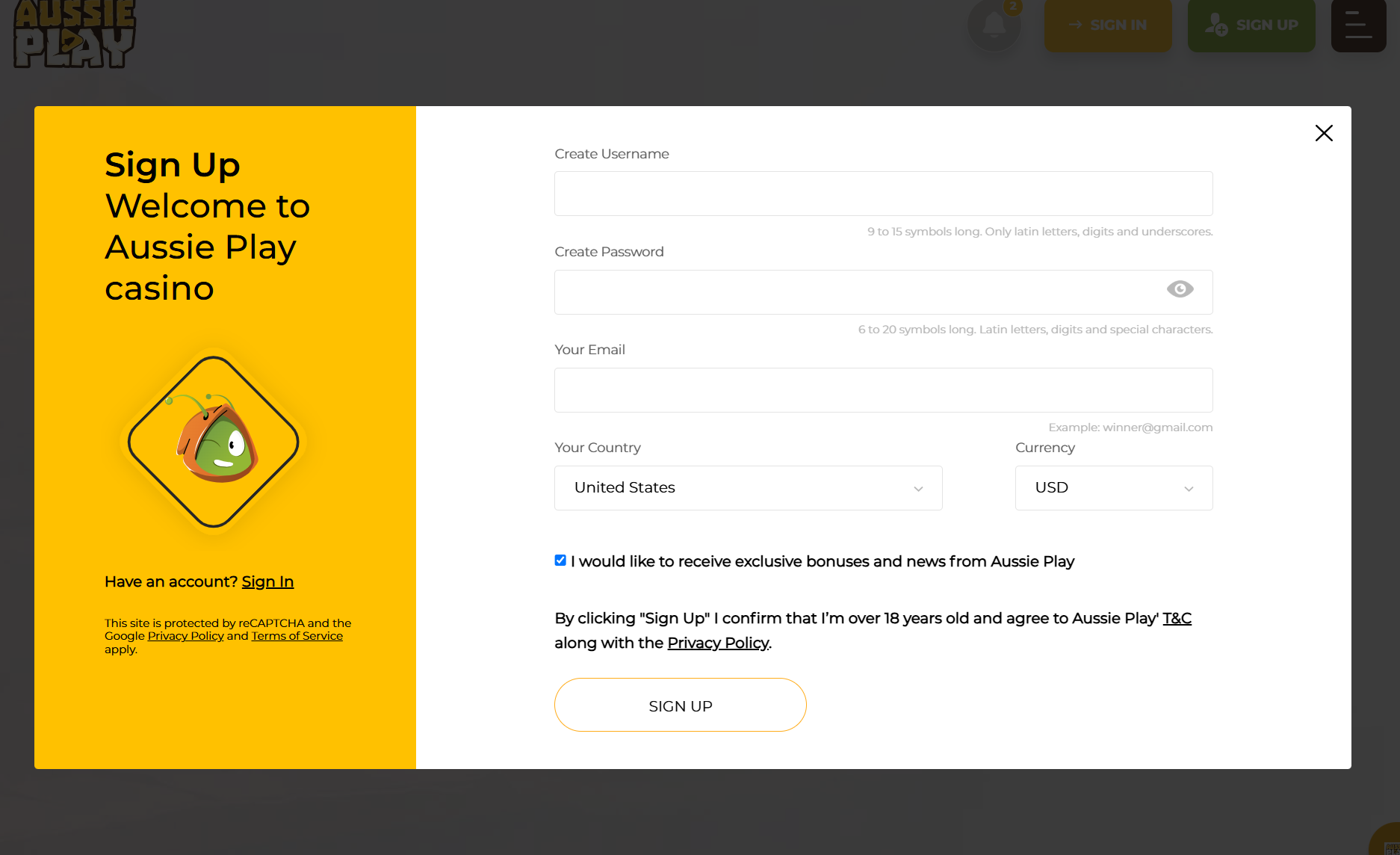Viewport: 1400px width, 855px height.
Task: Click the Aussie Play logo
Action: click(75, 34)
